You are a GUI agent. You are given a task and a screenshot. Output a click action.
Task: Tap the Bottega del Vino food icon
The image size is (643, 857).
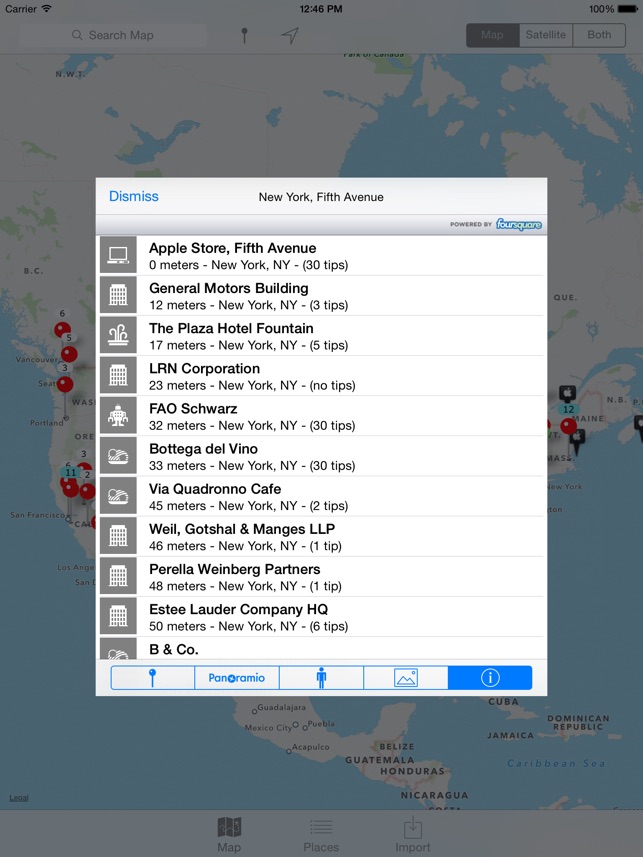pyautogui.click(x=118, y=455)
